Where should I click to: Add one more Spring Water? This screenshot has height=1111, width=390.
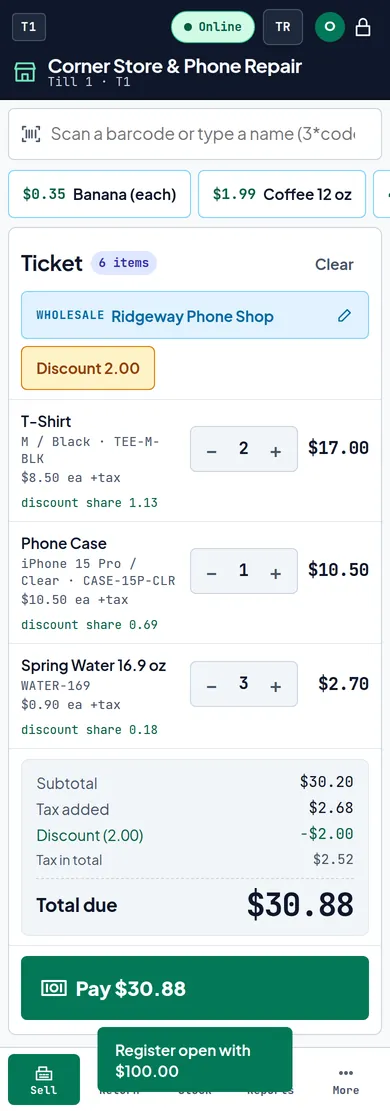276,685
